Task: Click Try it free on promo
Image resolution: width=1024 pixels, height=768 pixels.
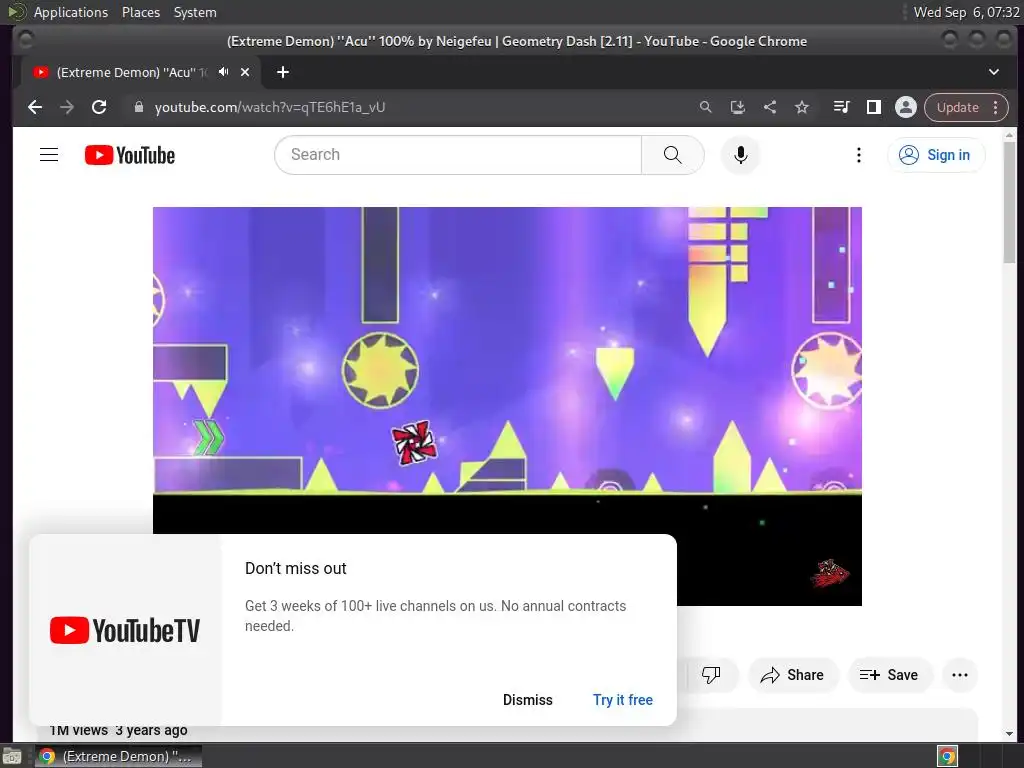Action: [x=623, y=699]
